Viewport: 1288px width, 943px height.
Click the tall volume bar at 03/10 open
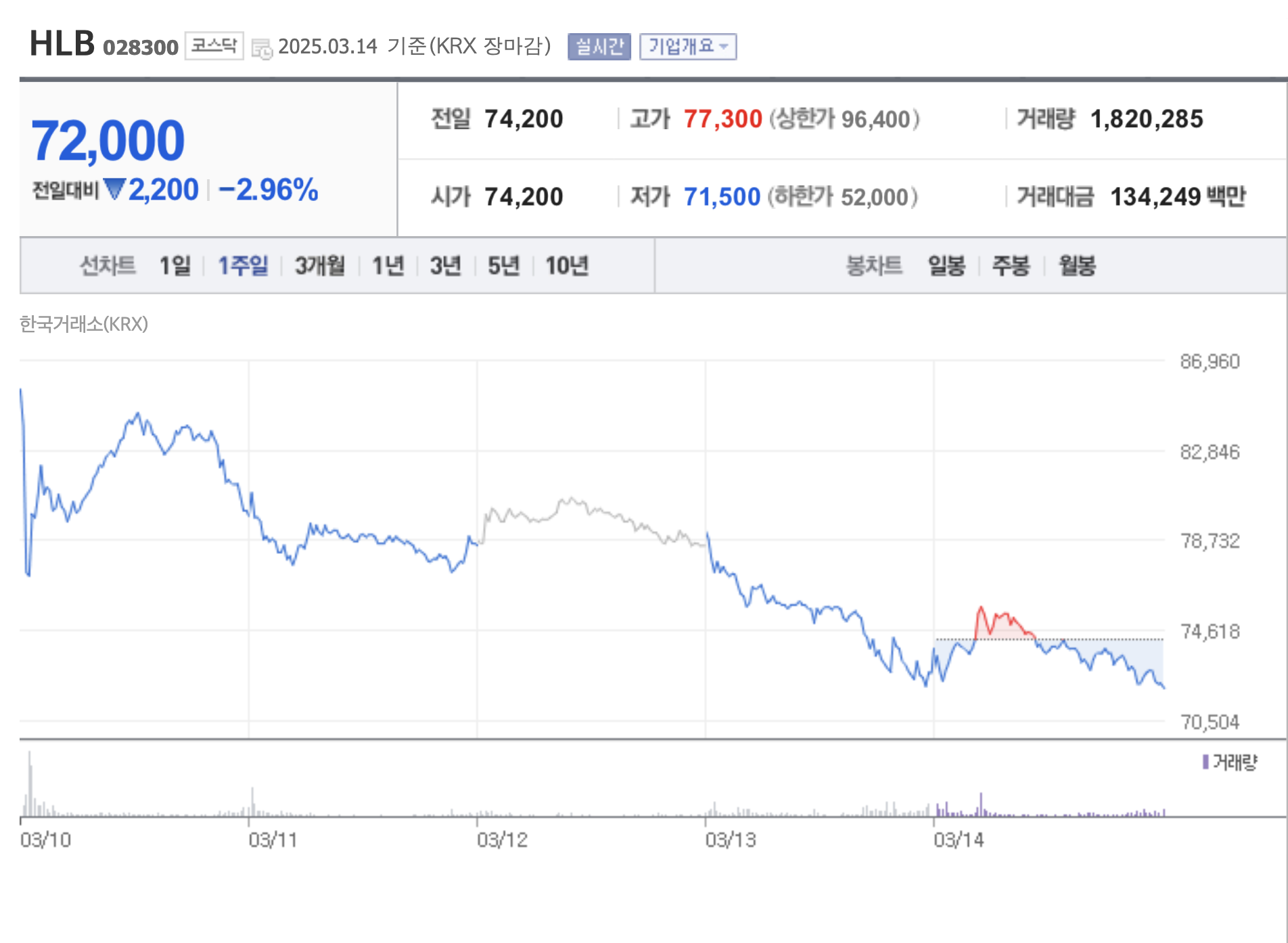coord(30,783)
